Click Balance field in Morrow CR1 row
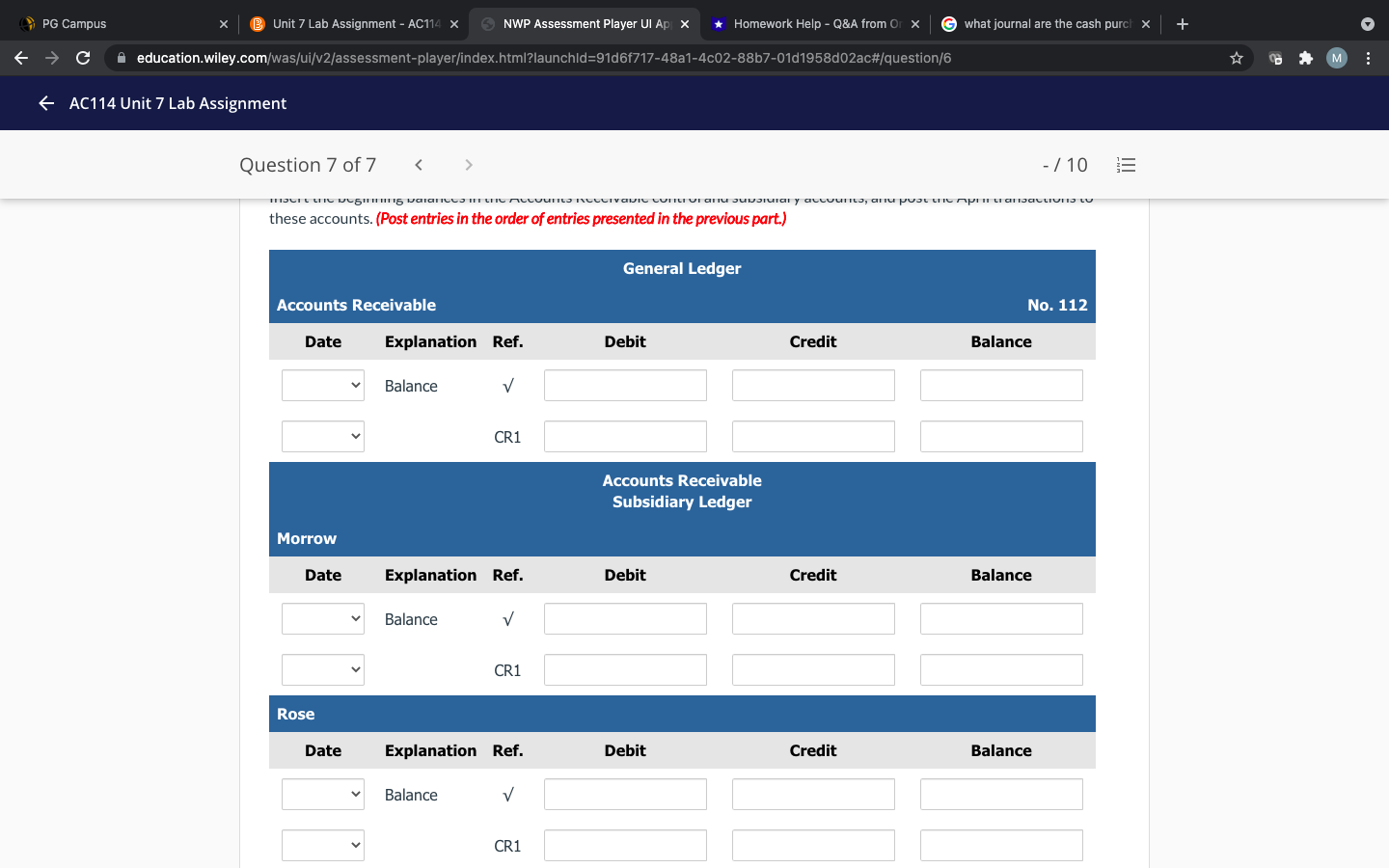 pos(1001,670)
